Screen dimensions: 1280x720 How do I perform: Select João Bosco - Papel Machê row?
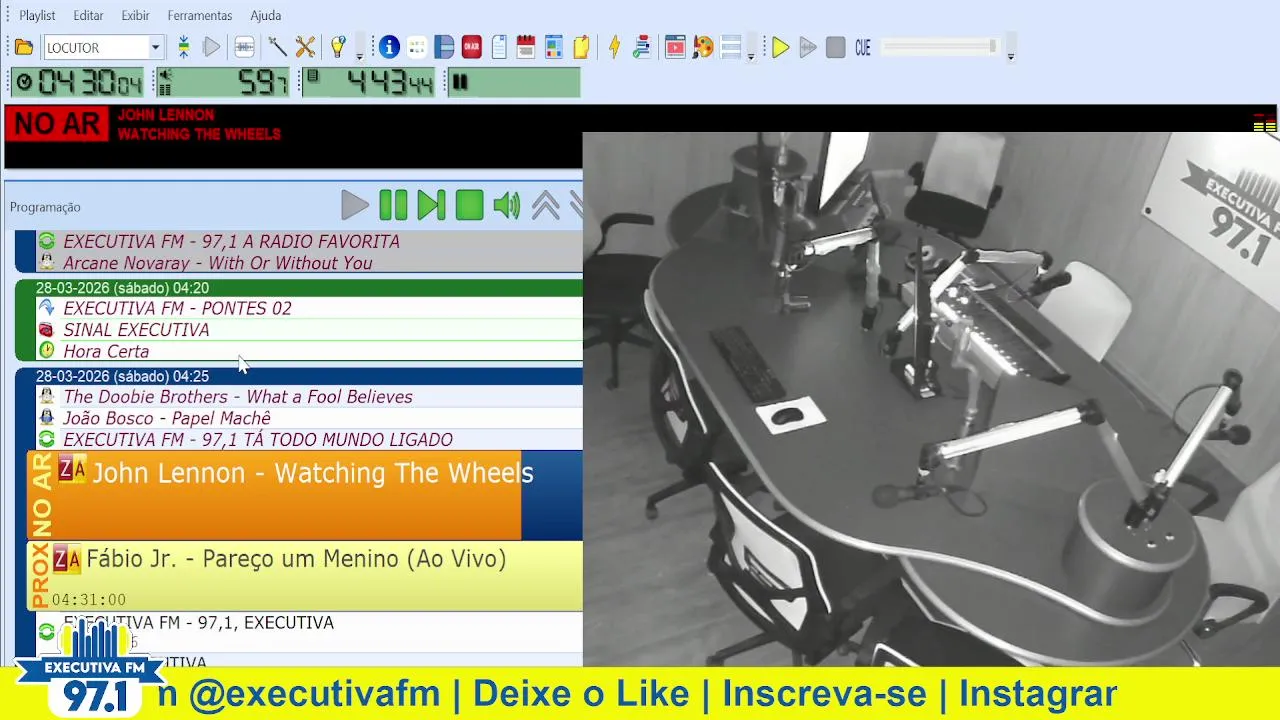[x=309, y=418]
